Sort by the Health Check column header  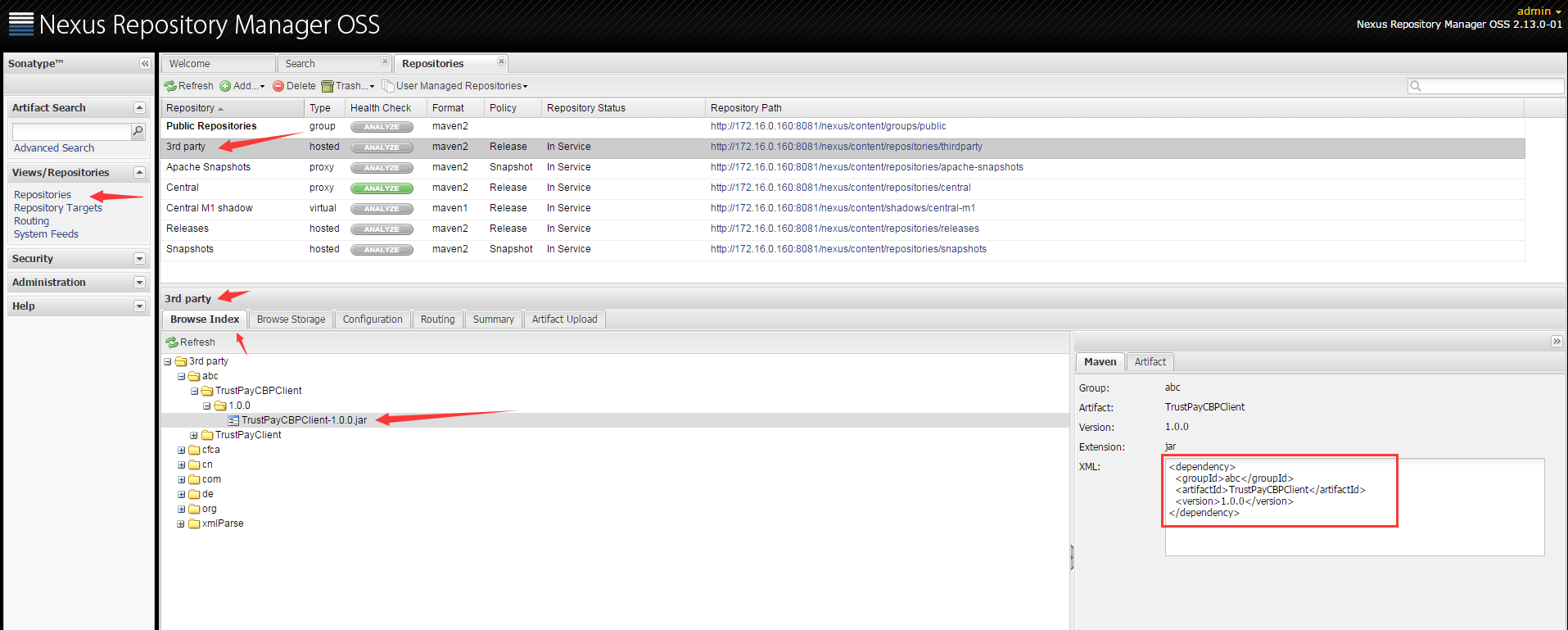click(x=386, y=108)
